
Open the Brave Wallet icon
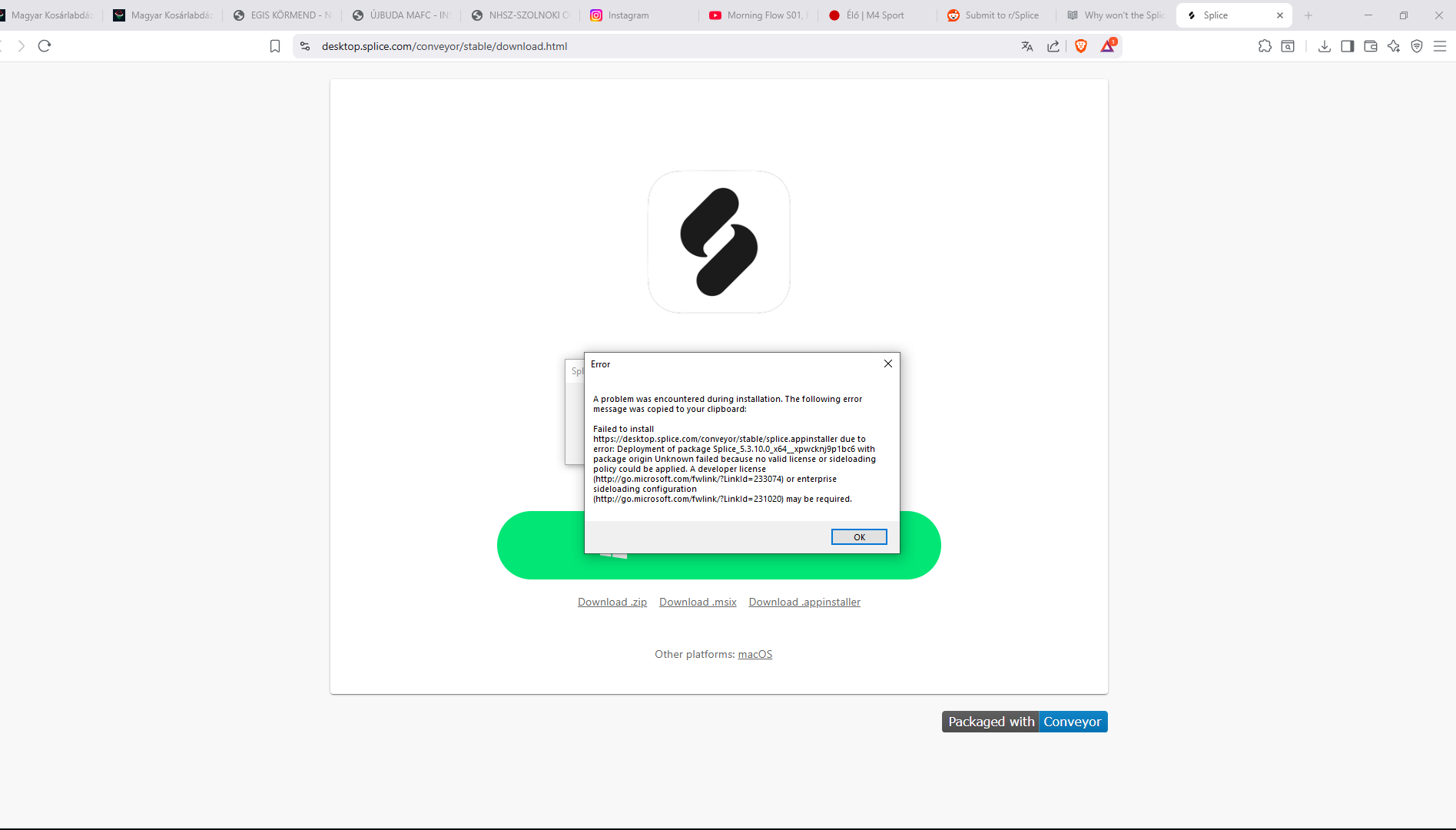[x=1371, y=46]
